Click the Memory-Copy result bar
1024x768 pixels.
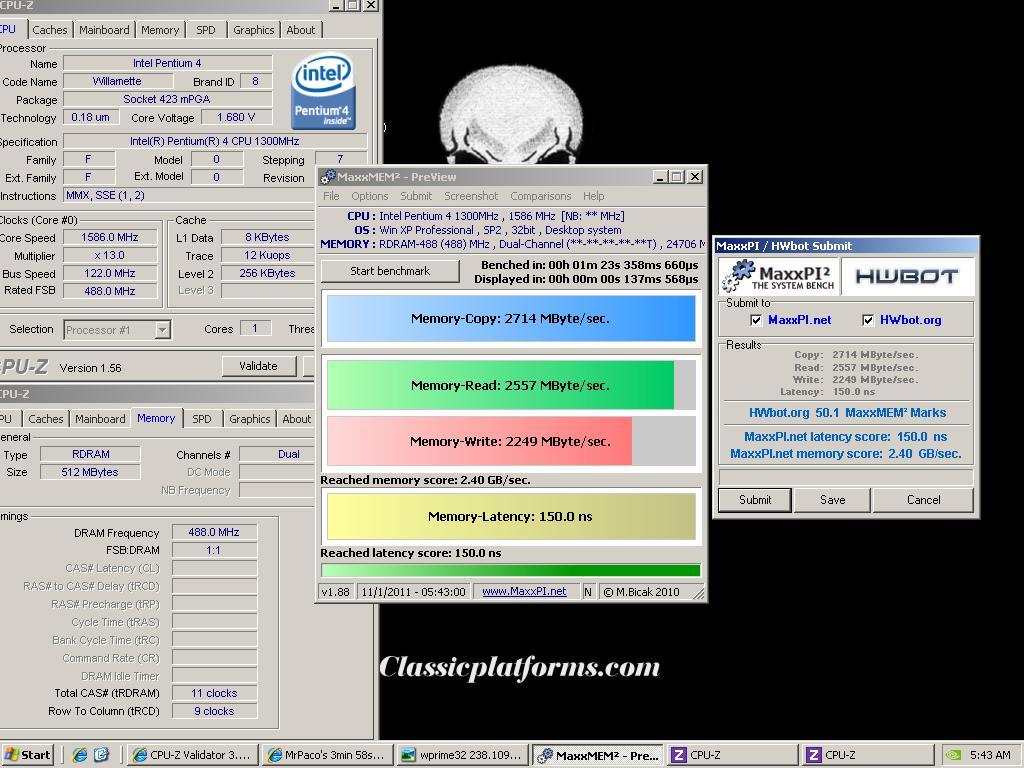[511, 319]
